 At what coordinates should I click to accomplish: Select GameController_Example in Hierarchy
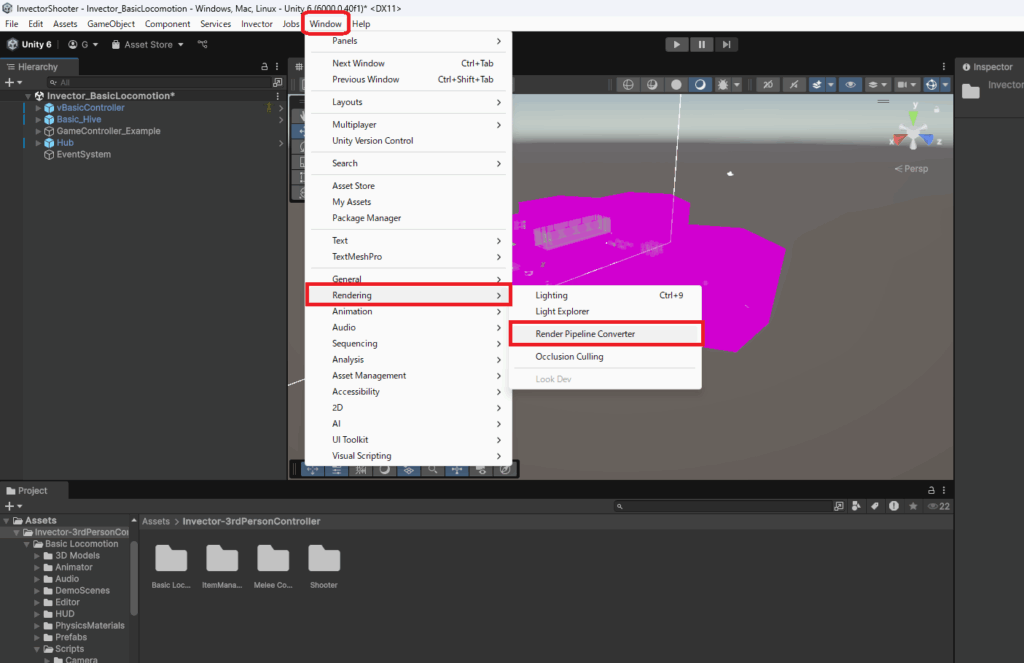108,131
